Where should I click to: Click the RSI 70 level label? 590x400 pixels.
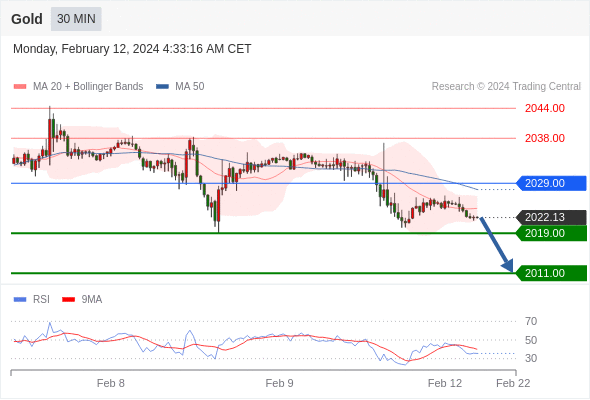(531, 321)
